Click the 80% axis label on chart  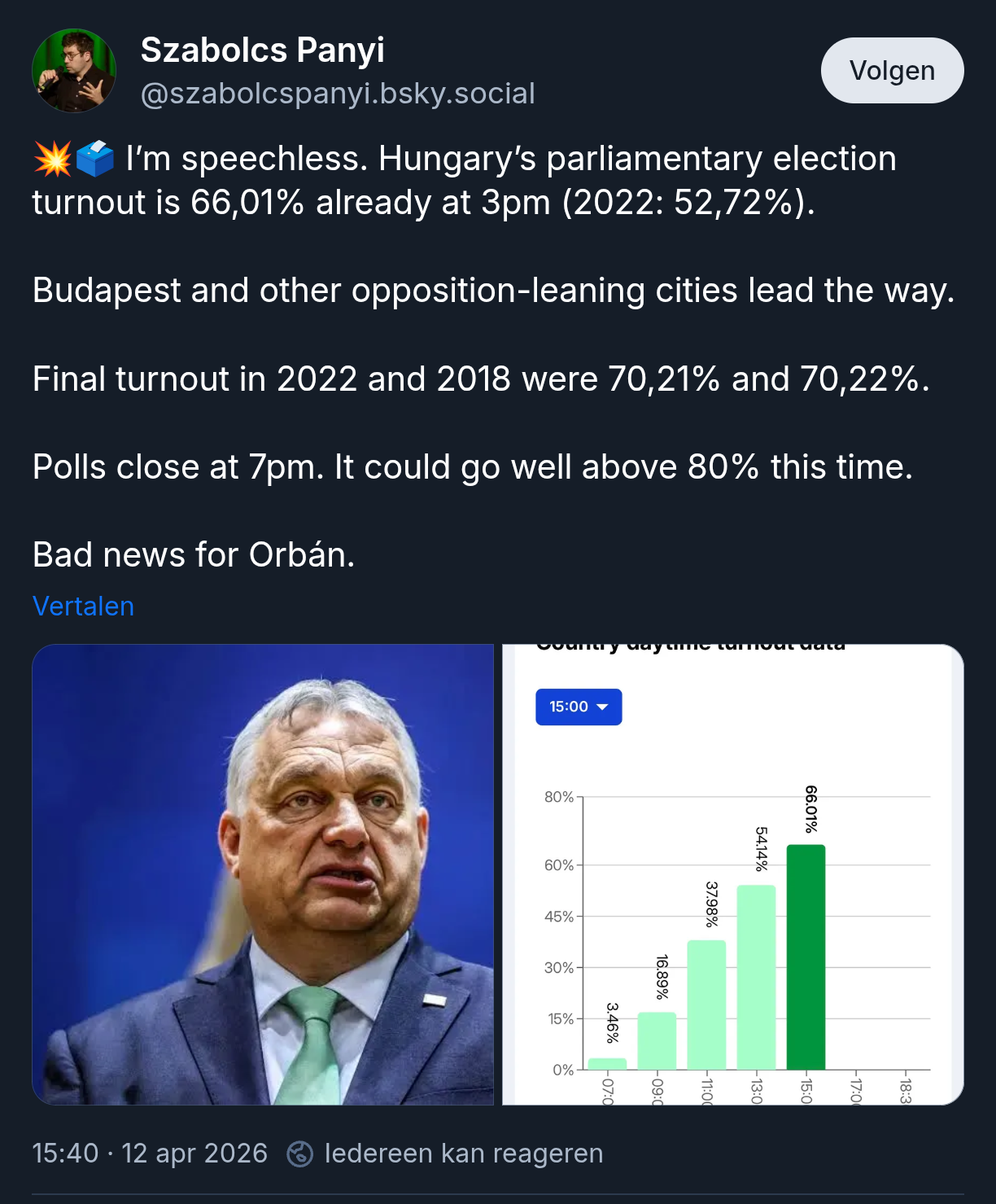[x=559, y=797]
